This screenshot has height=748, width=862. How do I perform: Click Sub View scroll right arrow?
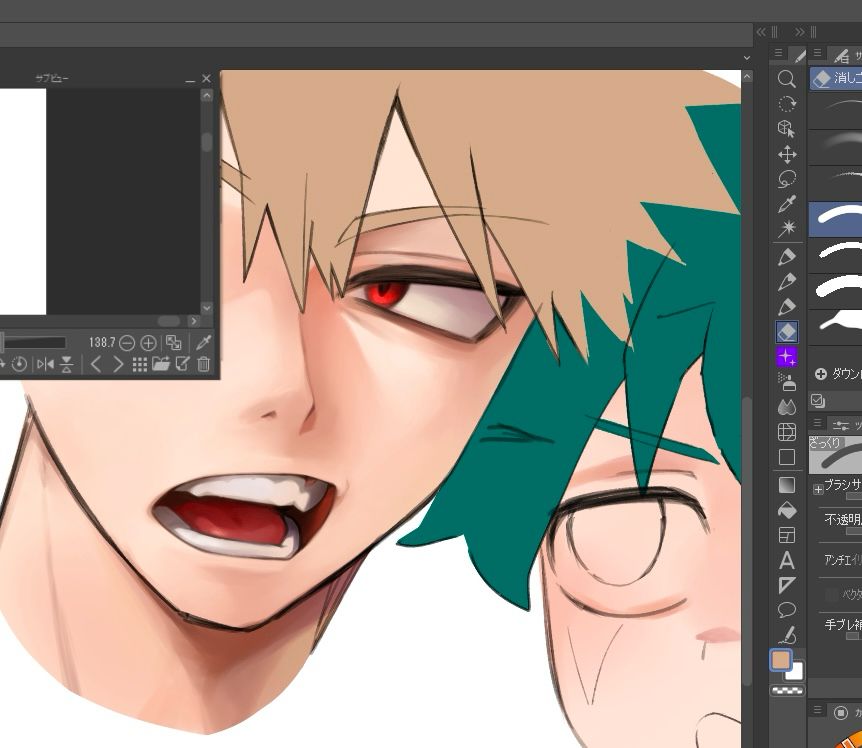[x=194, y=321]
